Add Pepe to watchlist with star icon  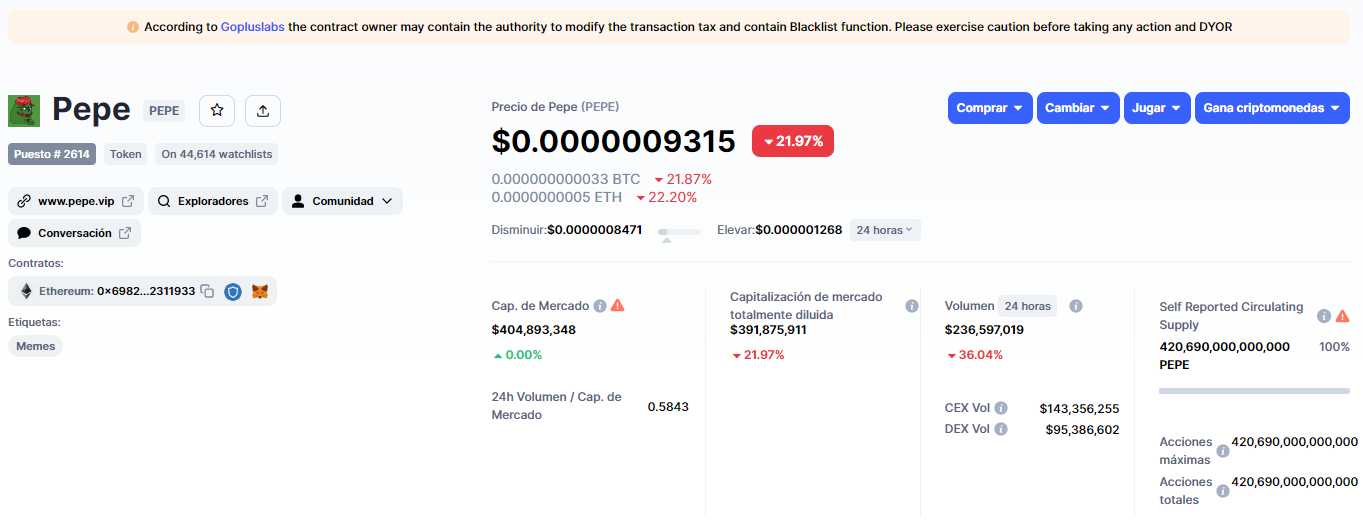coord(217,111)
